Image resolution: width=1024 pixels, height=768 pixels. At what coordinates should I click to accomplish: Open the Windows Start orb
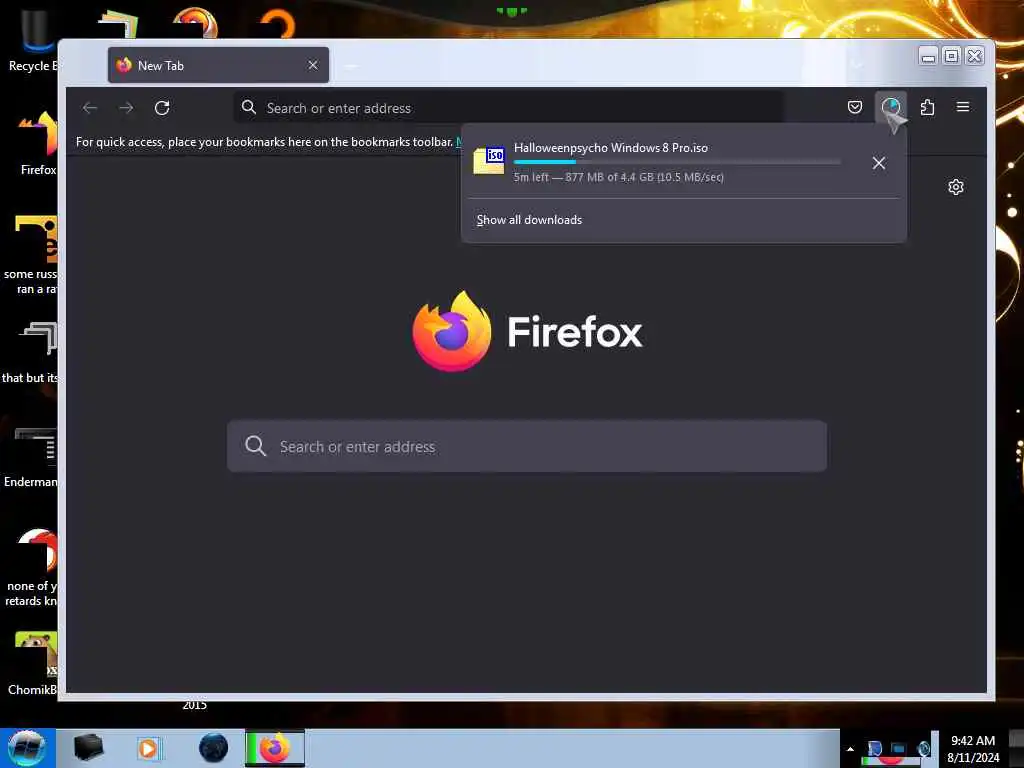[x=26, y=748]
